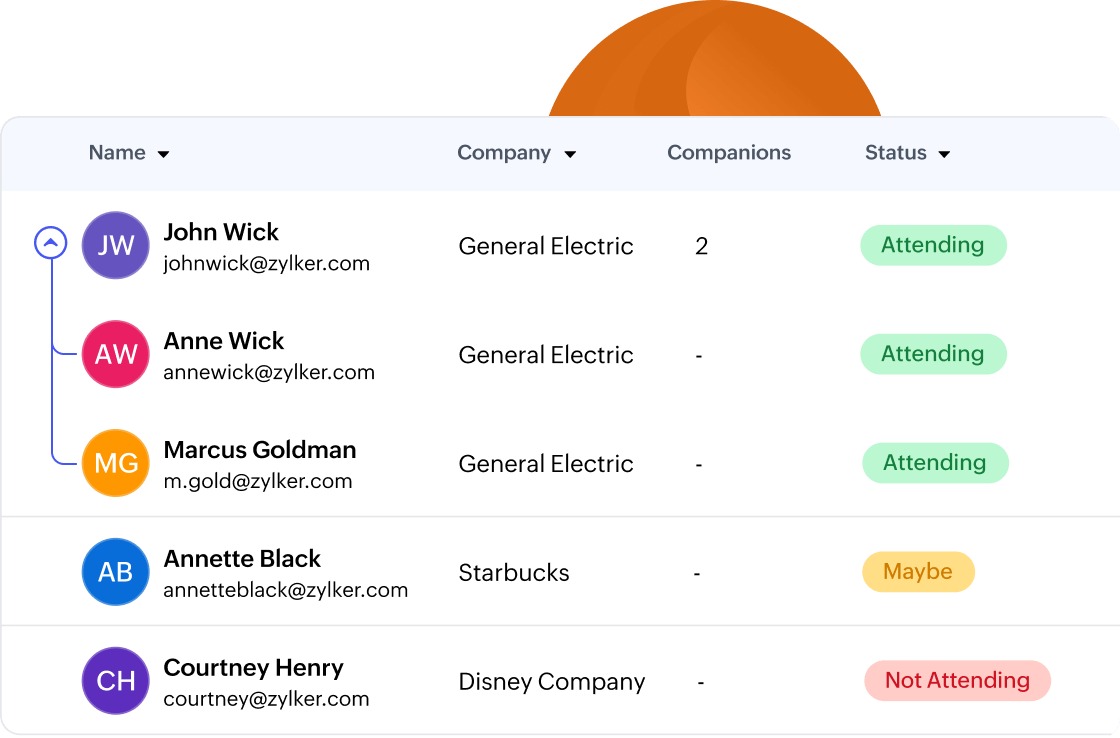This screenshot has width=1120, height=738.
Task: Click Marcus Goldman's Attending status badge
Action: (934, 463)
